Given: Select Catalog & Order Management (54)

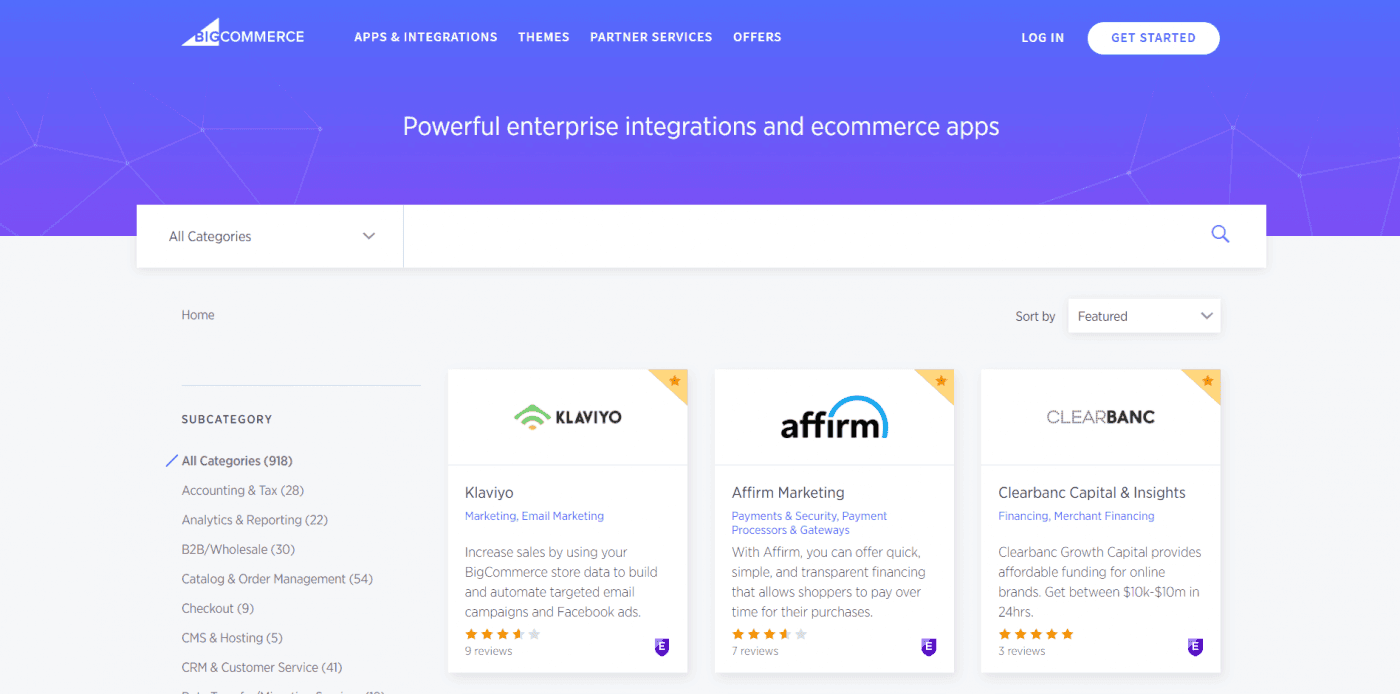Looking at the screenshot, I should point(277,579).
